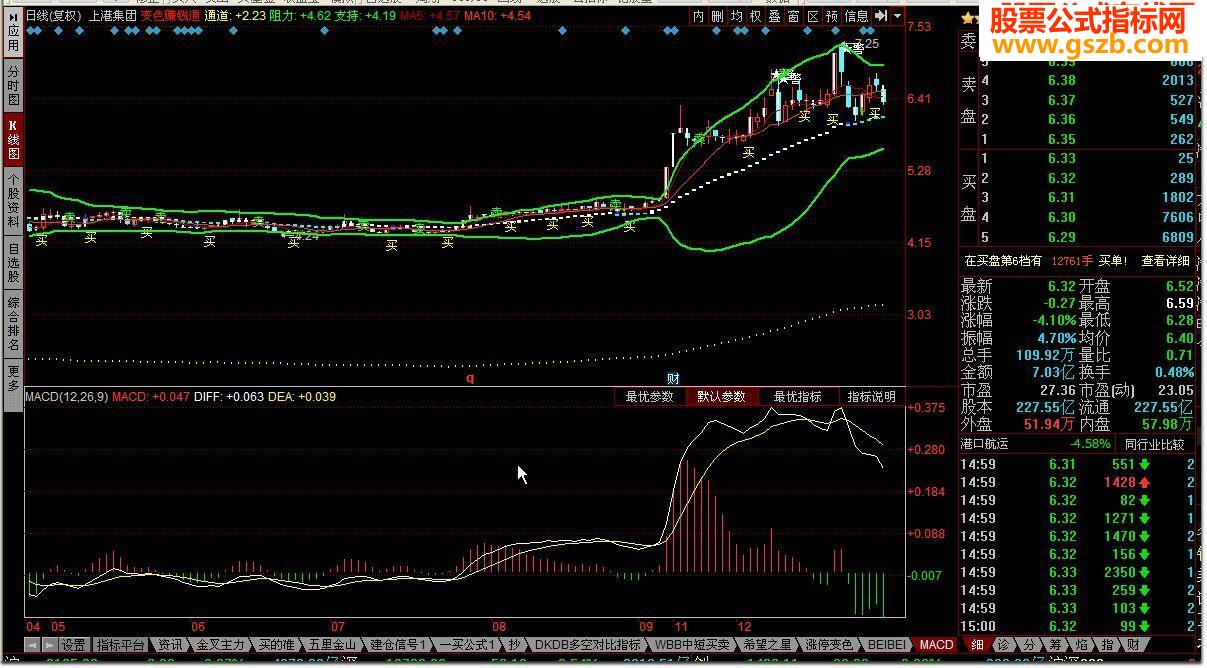Select the 五里金山 indicator tab
Viewport: 1207px width, 668px height.
click(332, 645)
